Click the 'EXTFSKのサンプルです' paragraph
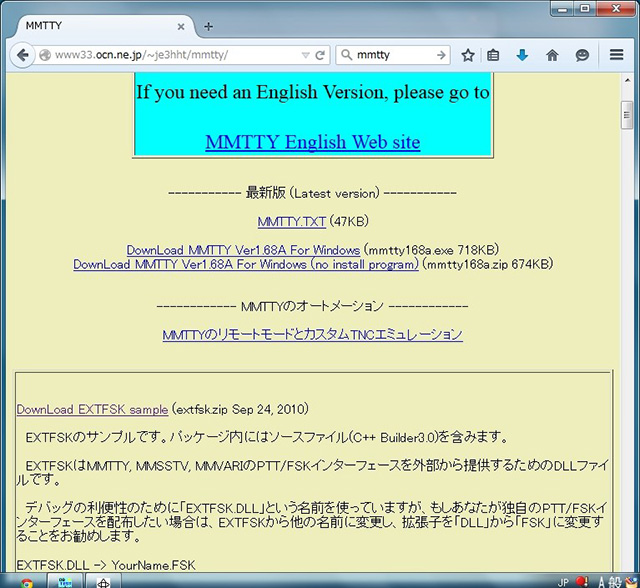This screenshot has height=588, width=640. [267, 438]
